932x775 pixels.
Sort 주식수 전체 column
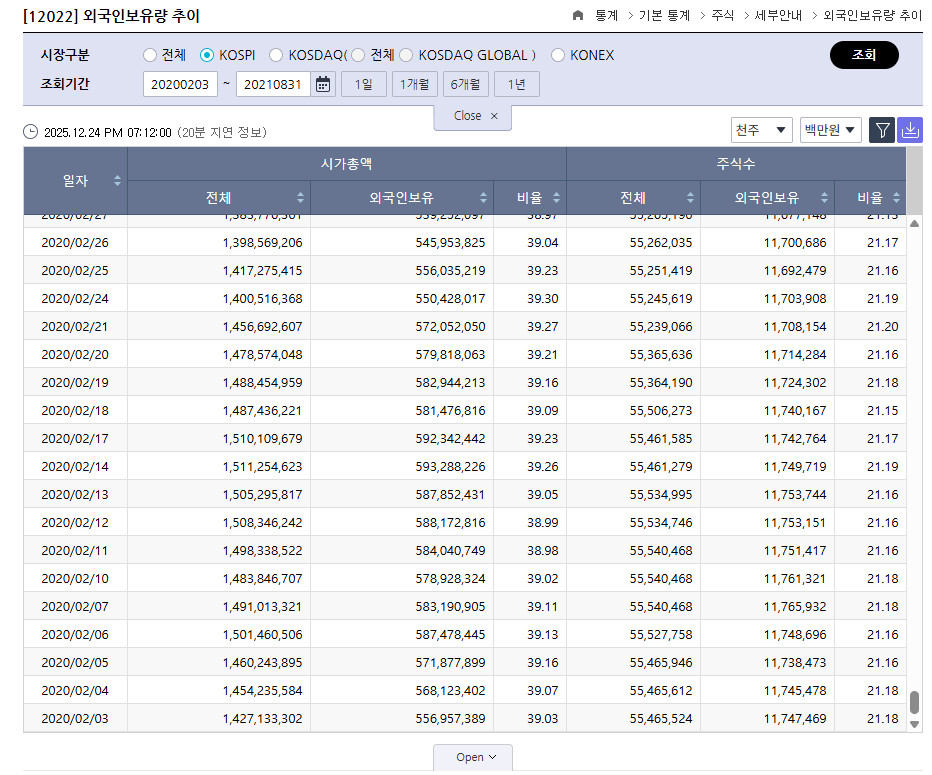tap(691, 198)
